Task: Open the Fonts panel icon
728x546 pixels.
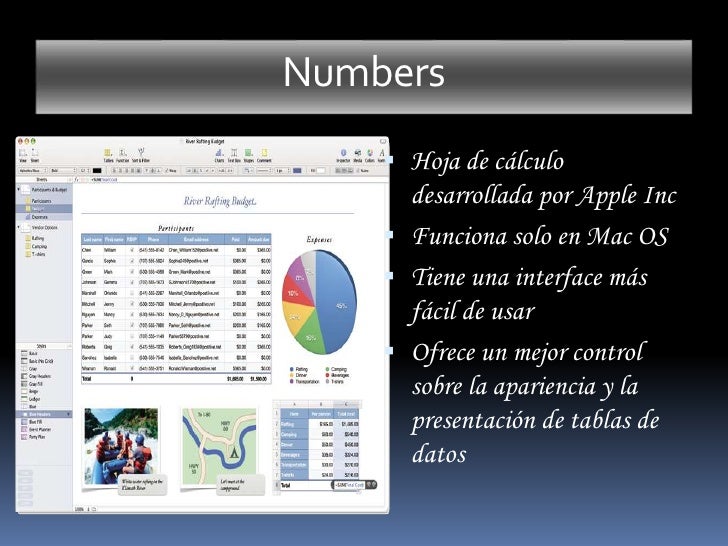Action: 382,155
